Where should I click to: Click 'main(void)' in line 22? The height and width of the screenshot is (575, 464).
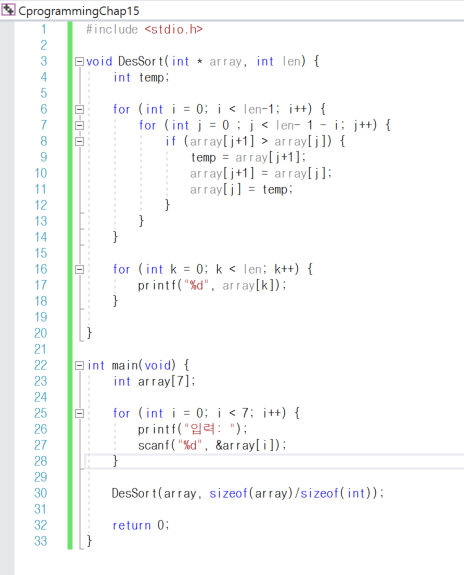(x=144, y=366)
